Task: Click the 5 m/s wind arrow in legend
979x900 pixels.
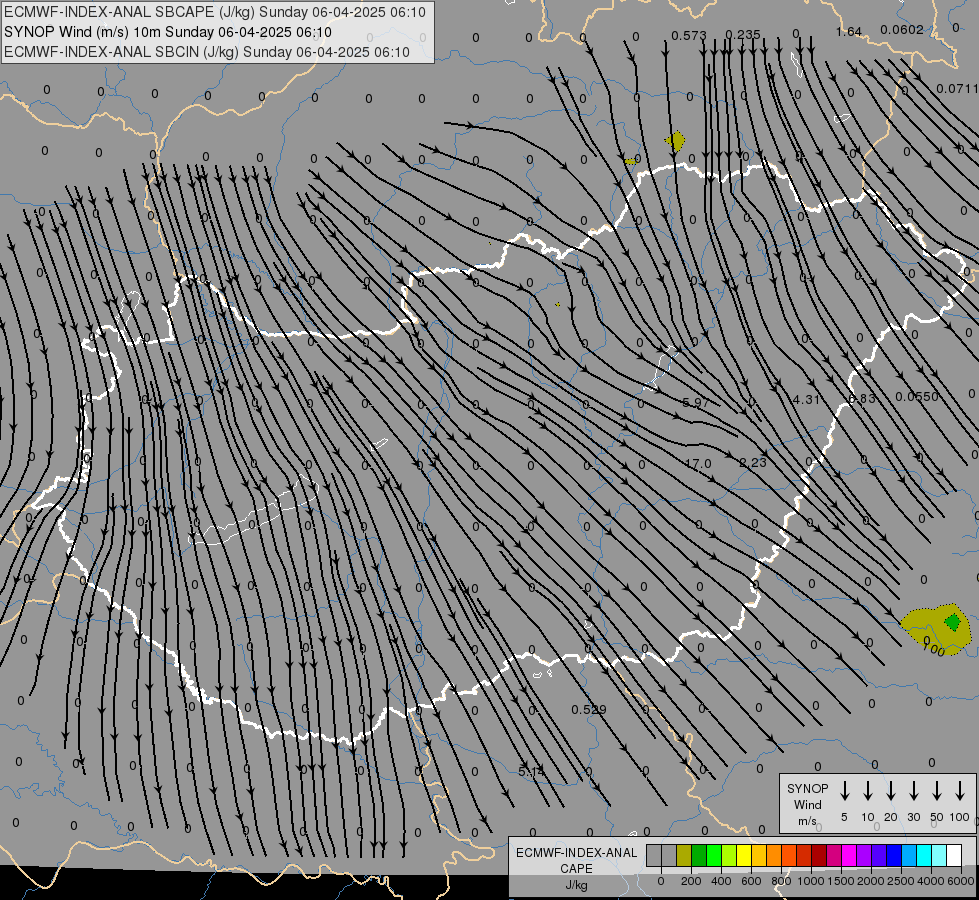Action: pos(844,791)
